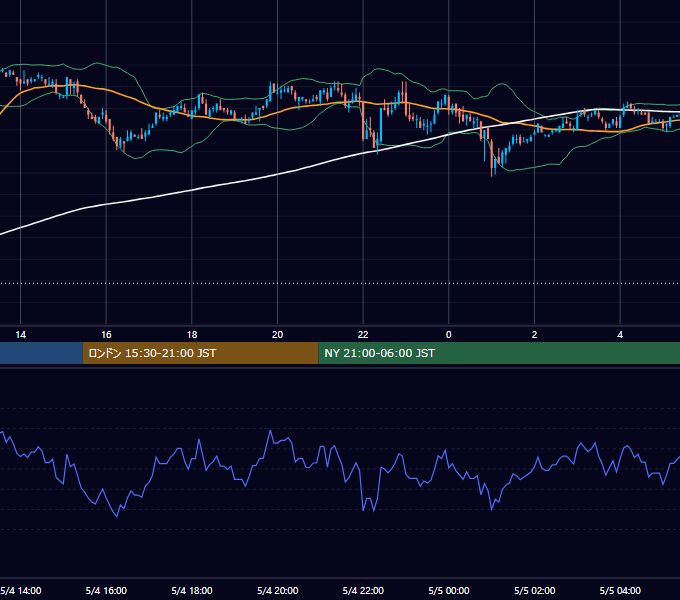Image resolution: width=680 pixels, height=600 pixels.
Task: Click the 4 hour label on the price chart axis
Action: pos(620,335)
